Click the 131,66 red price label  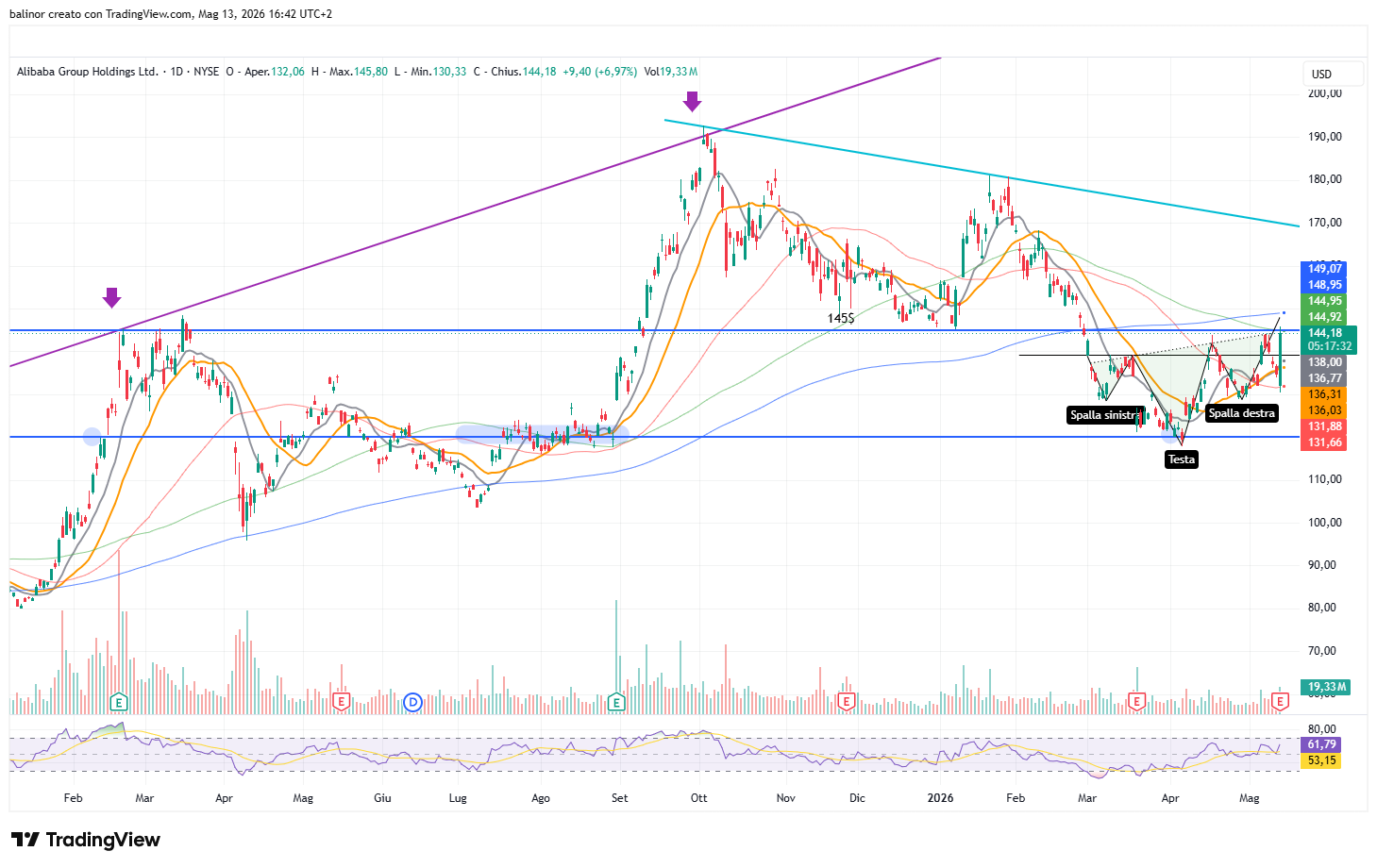coord(1324,442)
